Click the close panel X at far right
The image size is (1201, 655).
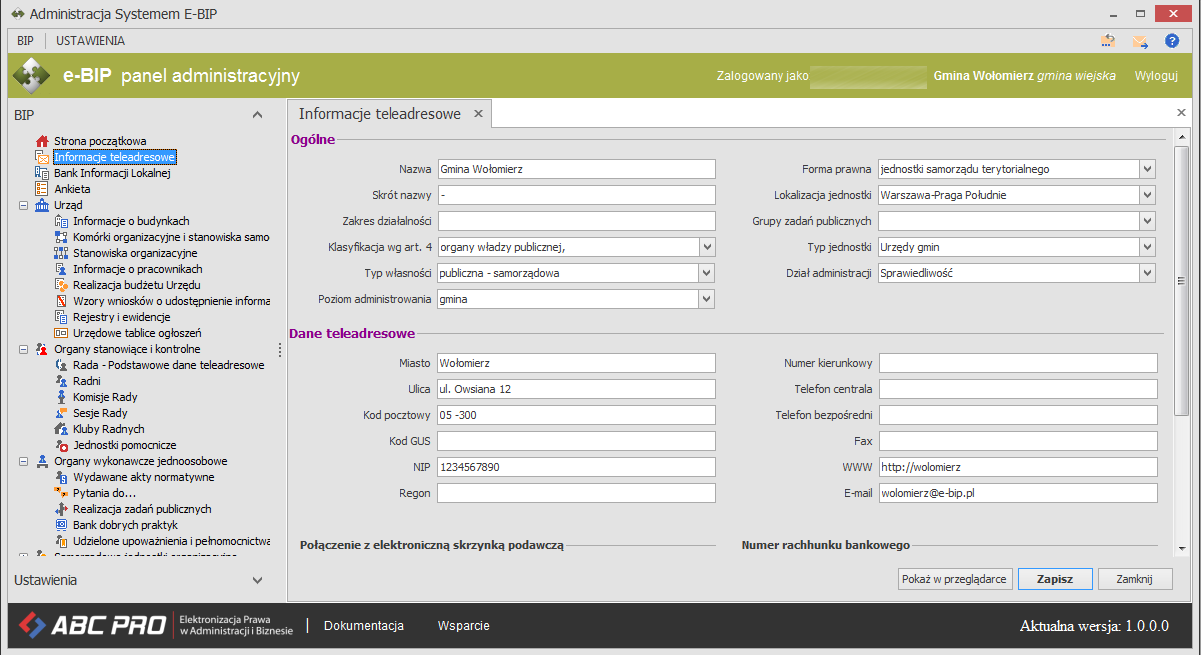(x=1181, y=114)
